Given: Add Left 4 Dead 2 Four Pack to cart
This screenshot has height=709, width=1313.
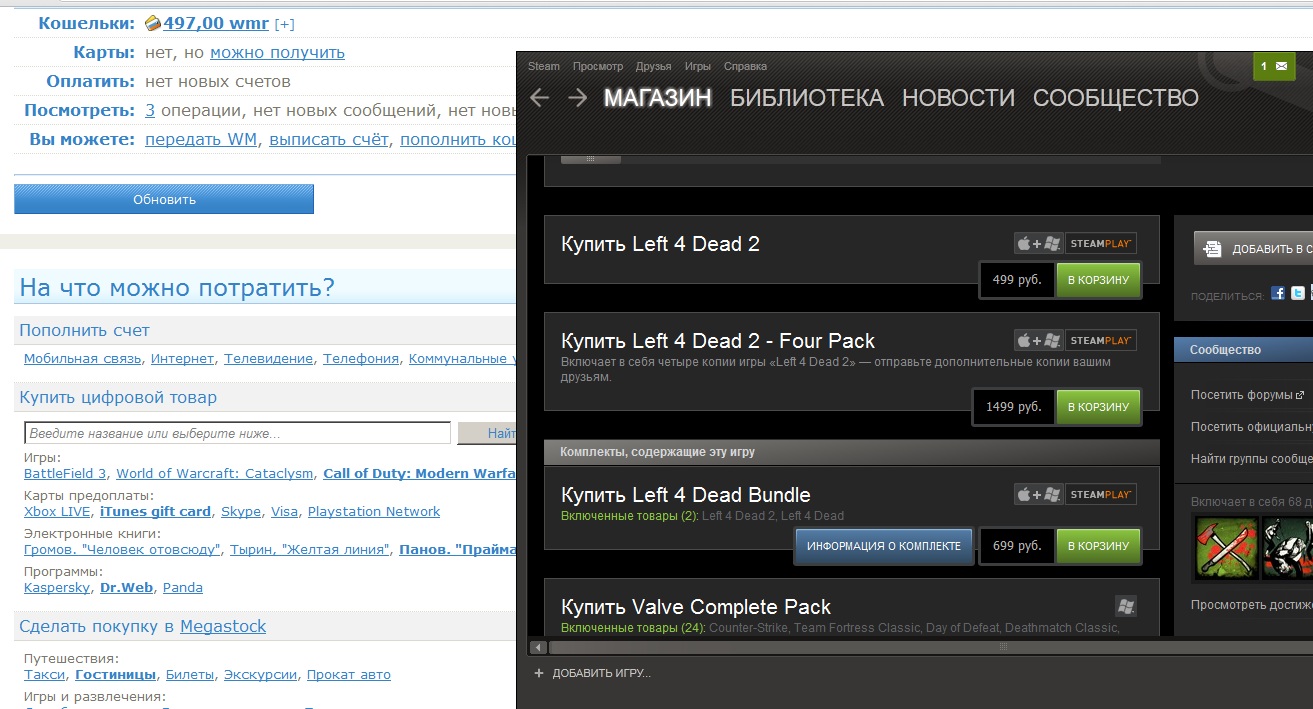Looking at the screenshot, I should (x=1099, y=407).
